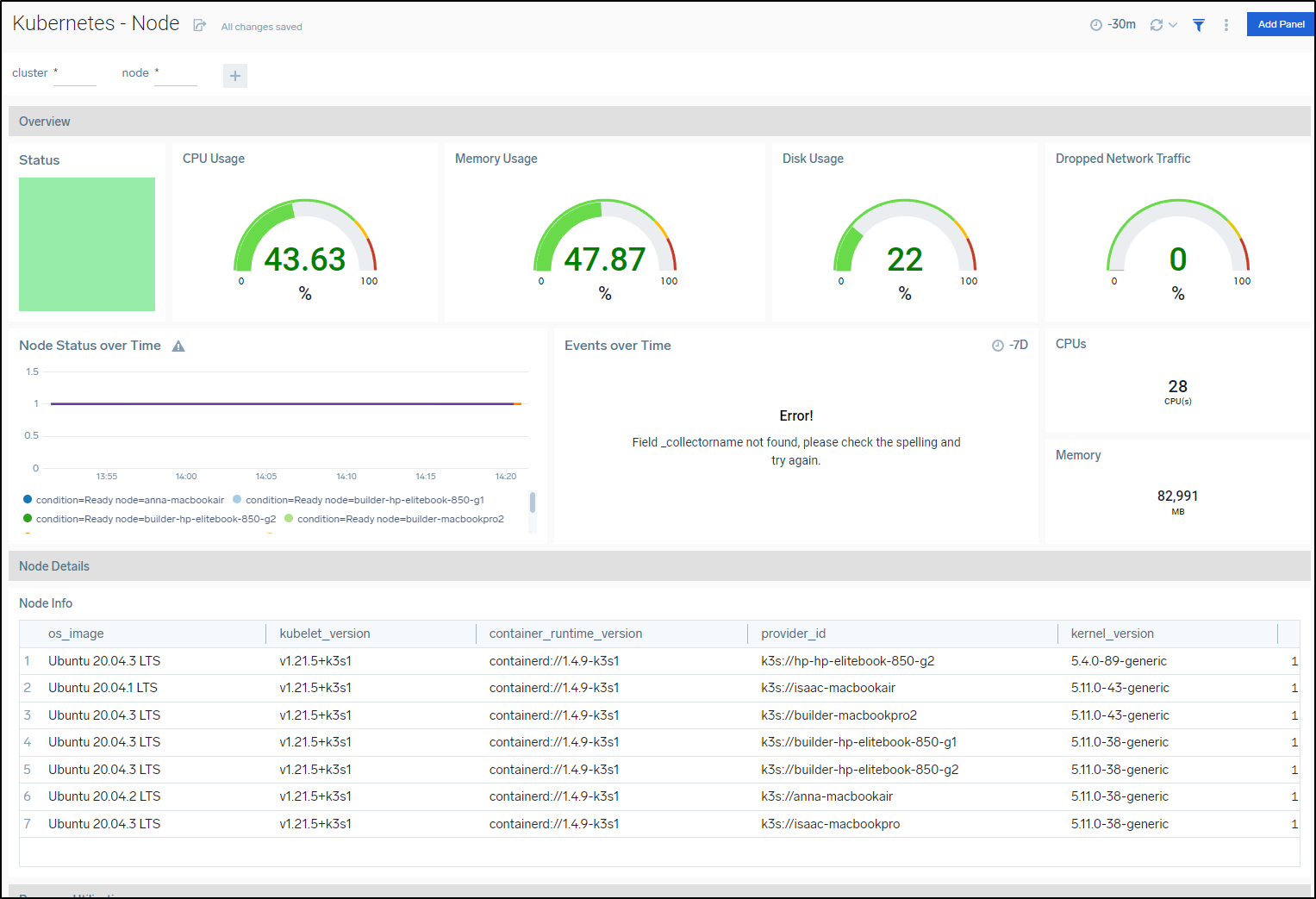Click cell k3s://hp-hp-elitebook-850-g2
Viewport: 1316px width, 899px height.
[x=848, y=661]
